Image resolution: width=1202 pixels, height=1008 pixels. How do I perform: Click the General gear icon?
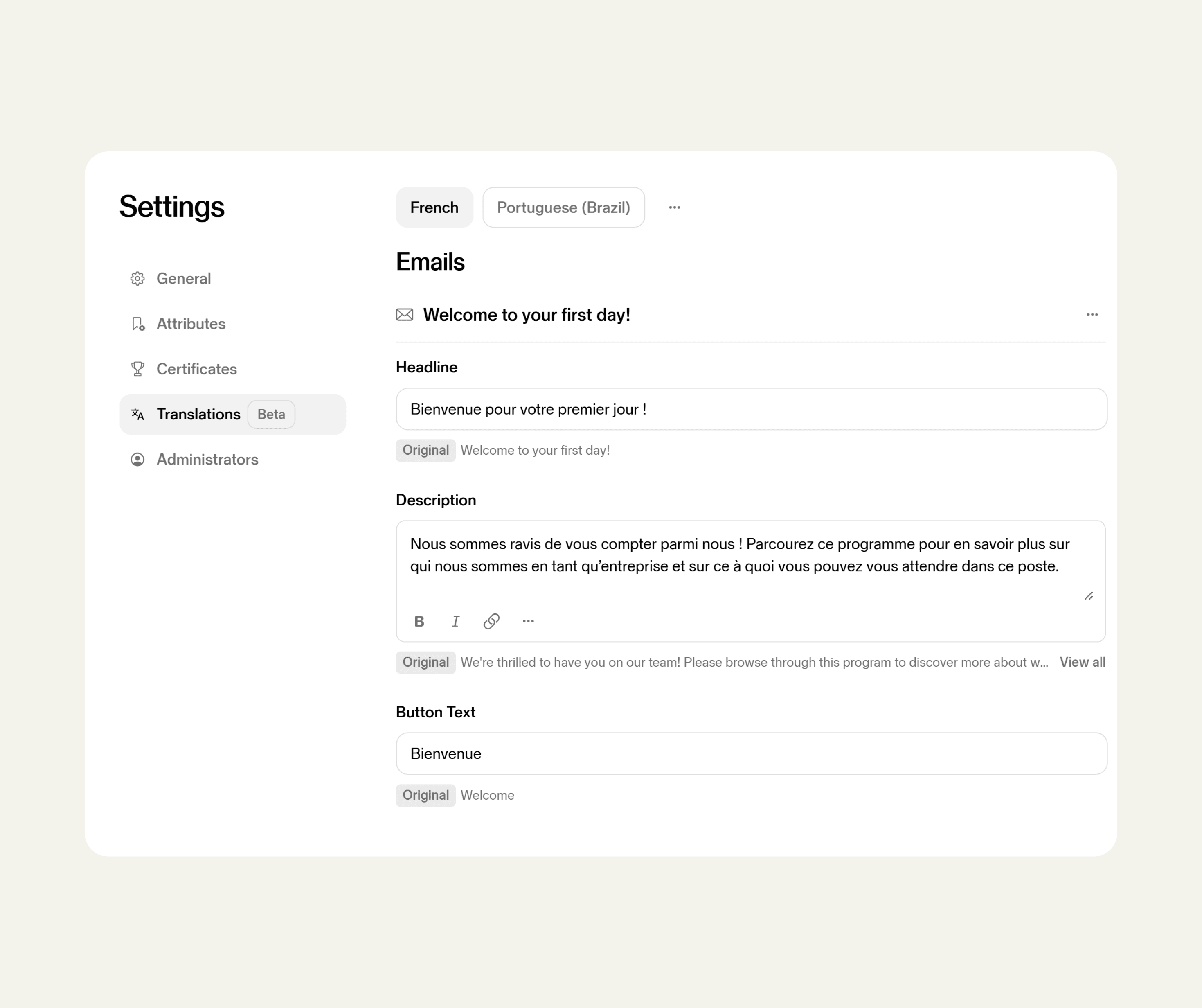137,279
